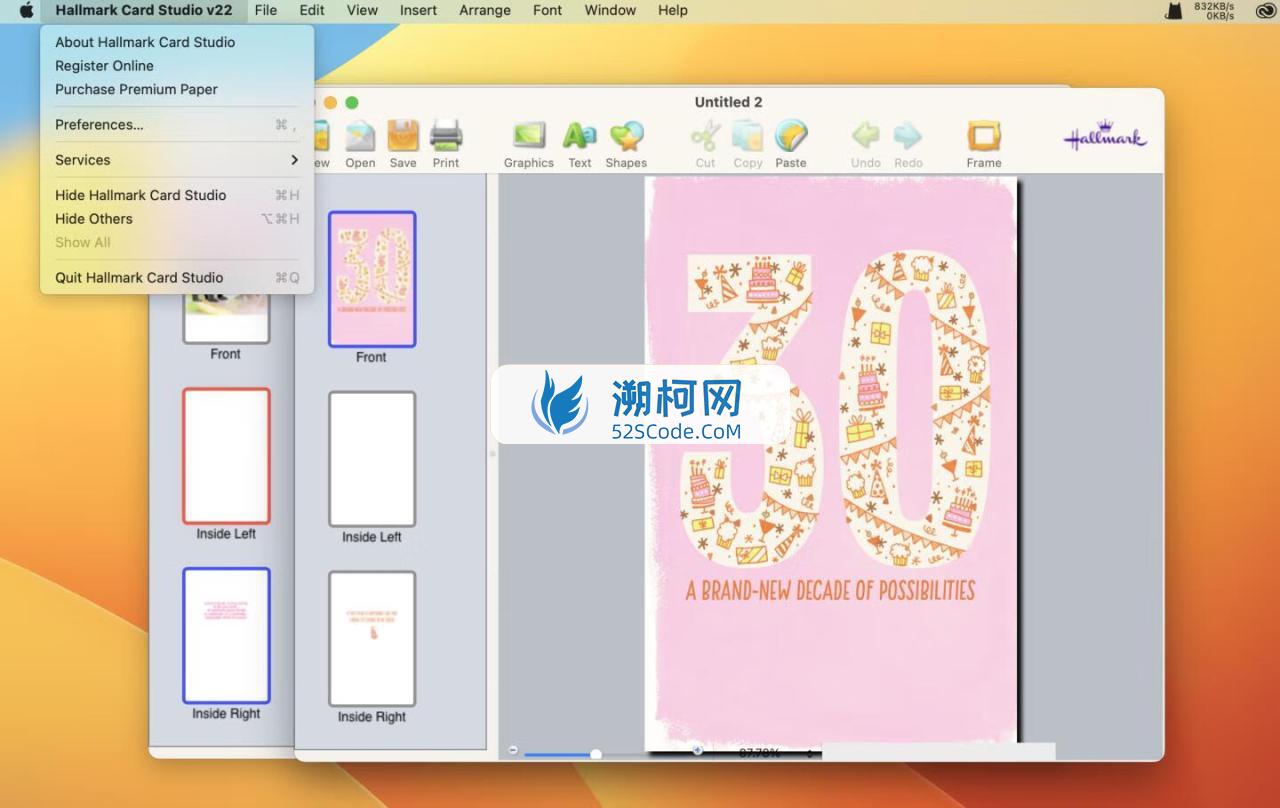Click the window title 'Untitled 2'
The width and height of the screenshot is (1280, 808).
(x=729, y=102)
